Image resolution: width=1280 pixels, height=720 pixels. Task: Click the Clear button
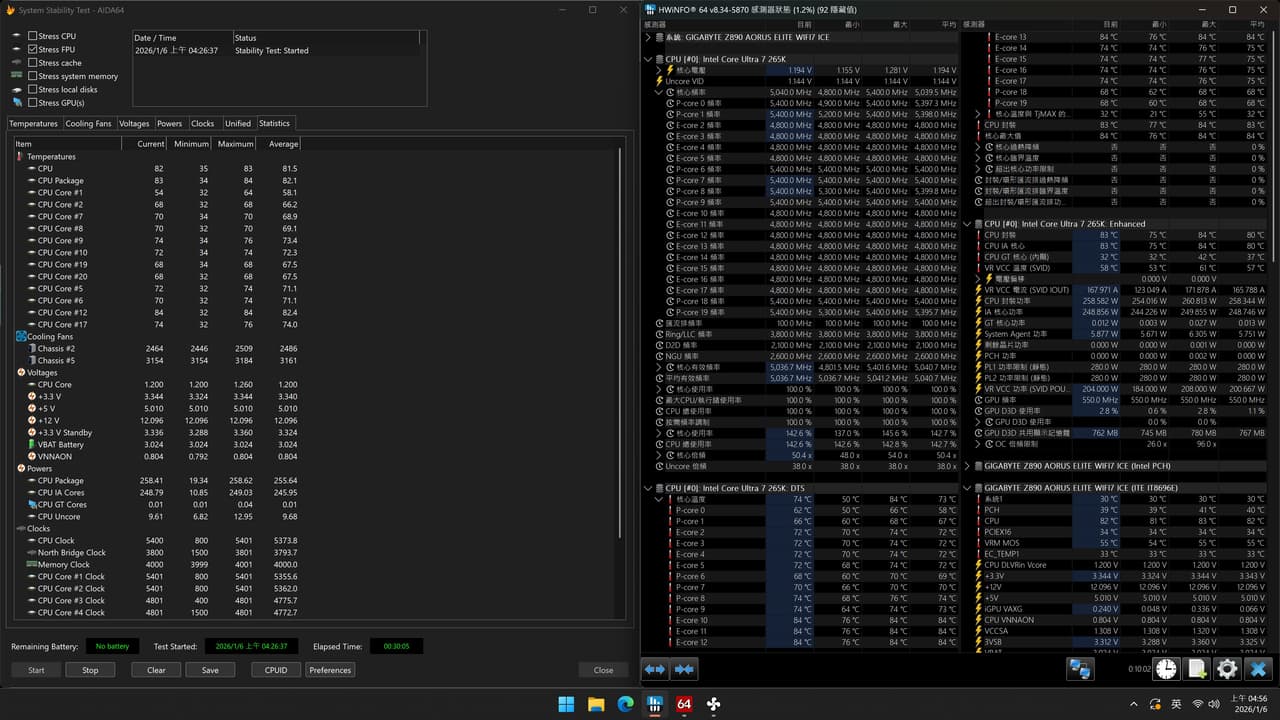click(x=156, y=670)
